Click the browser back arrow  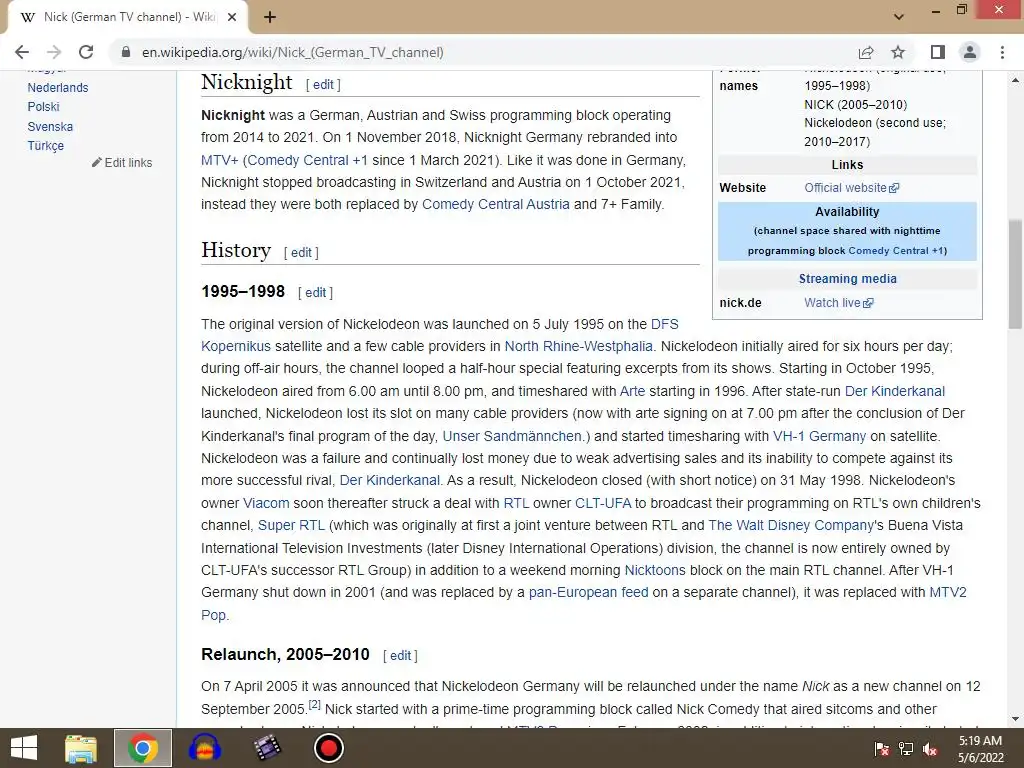pyautogui.click(x=22, y=52)
